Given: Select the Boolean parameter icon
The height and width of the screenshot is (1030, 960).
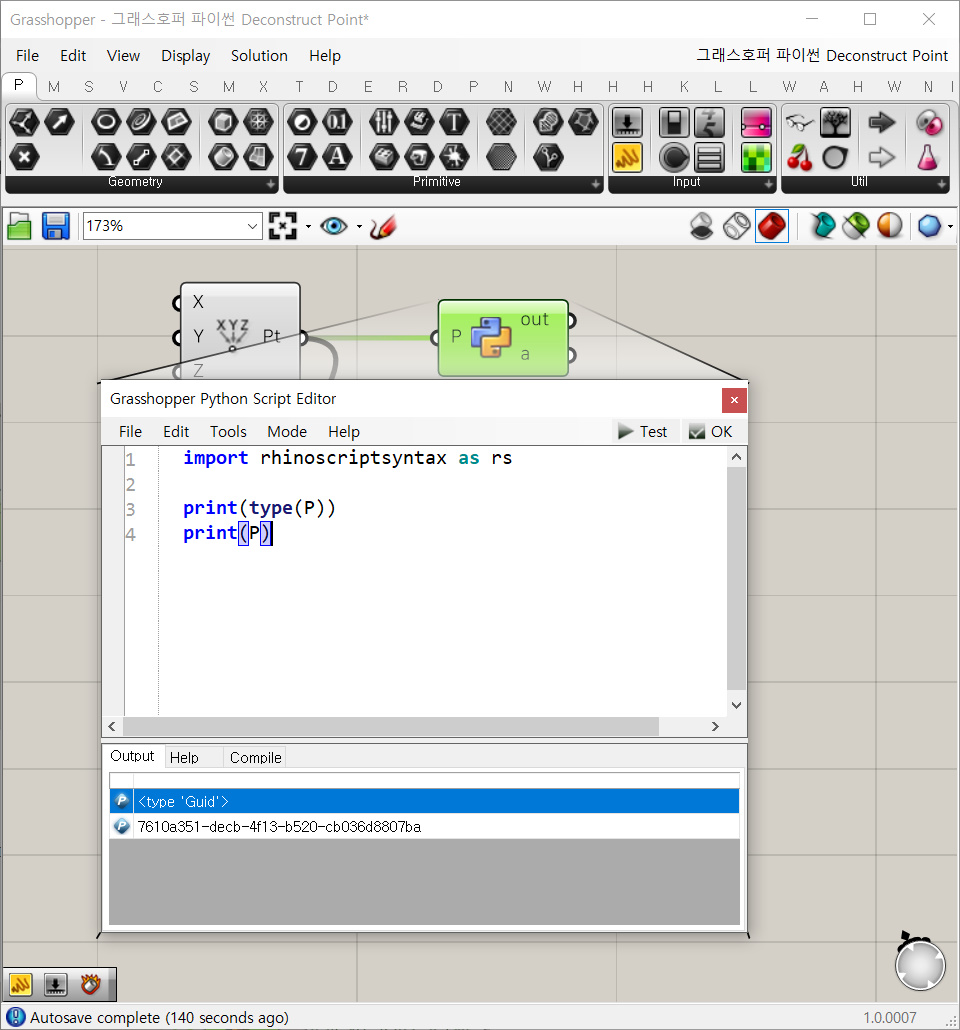Looking at the screenshot, I should (302, 122).
